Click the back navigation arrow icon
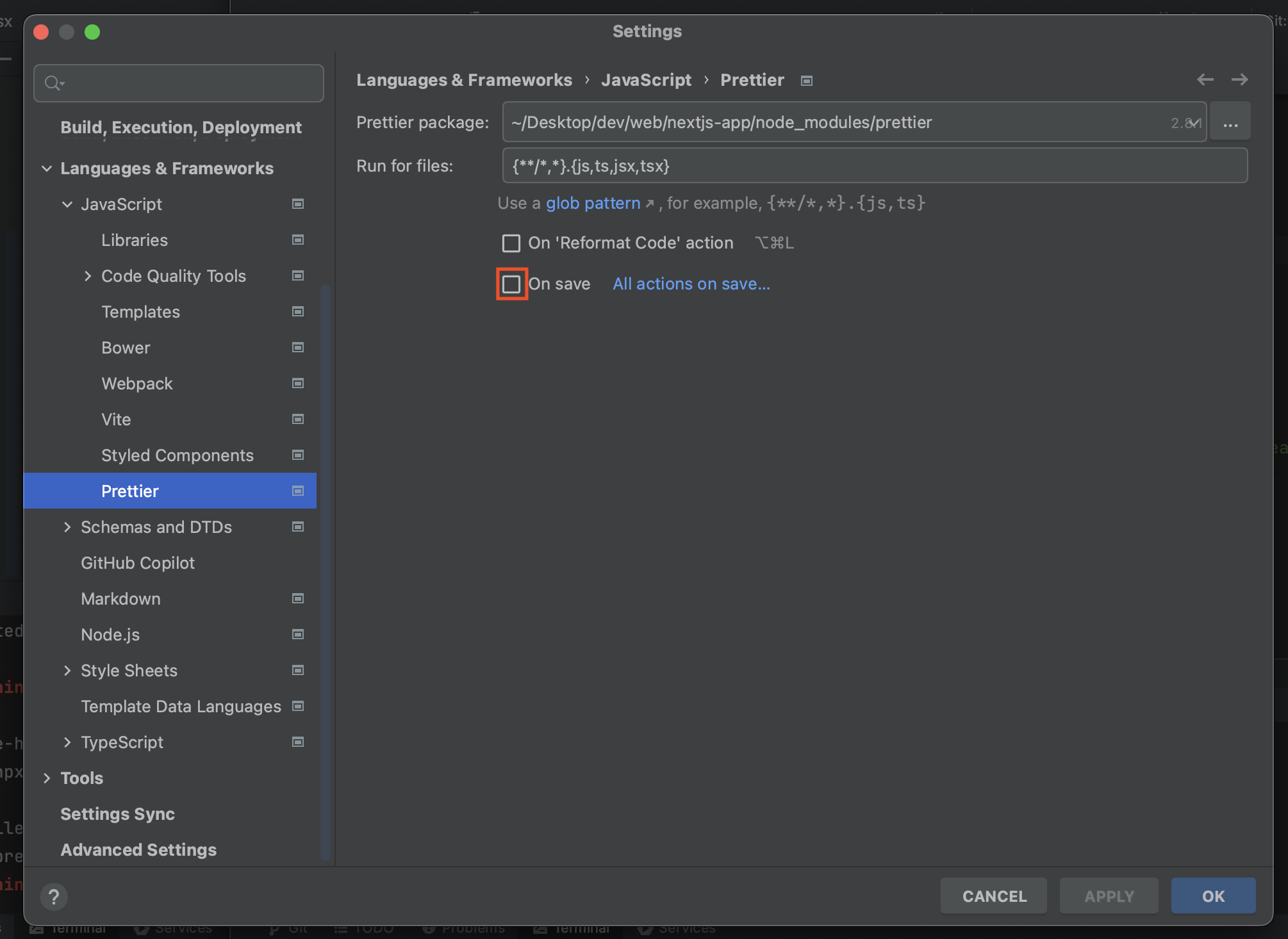The height and width of the screenshot is (939, 1288). click(1205, 79)
